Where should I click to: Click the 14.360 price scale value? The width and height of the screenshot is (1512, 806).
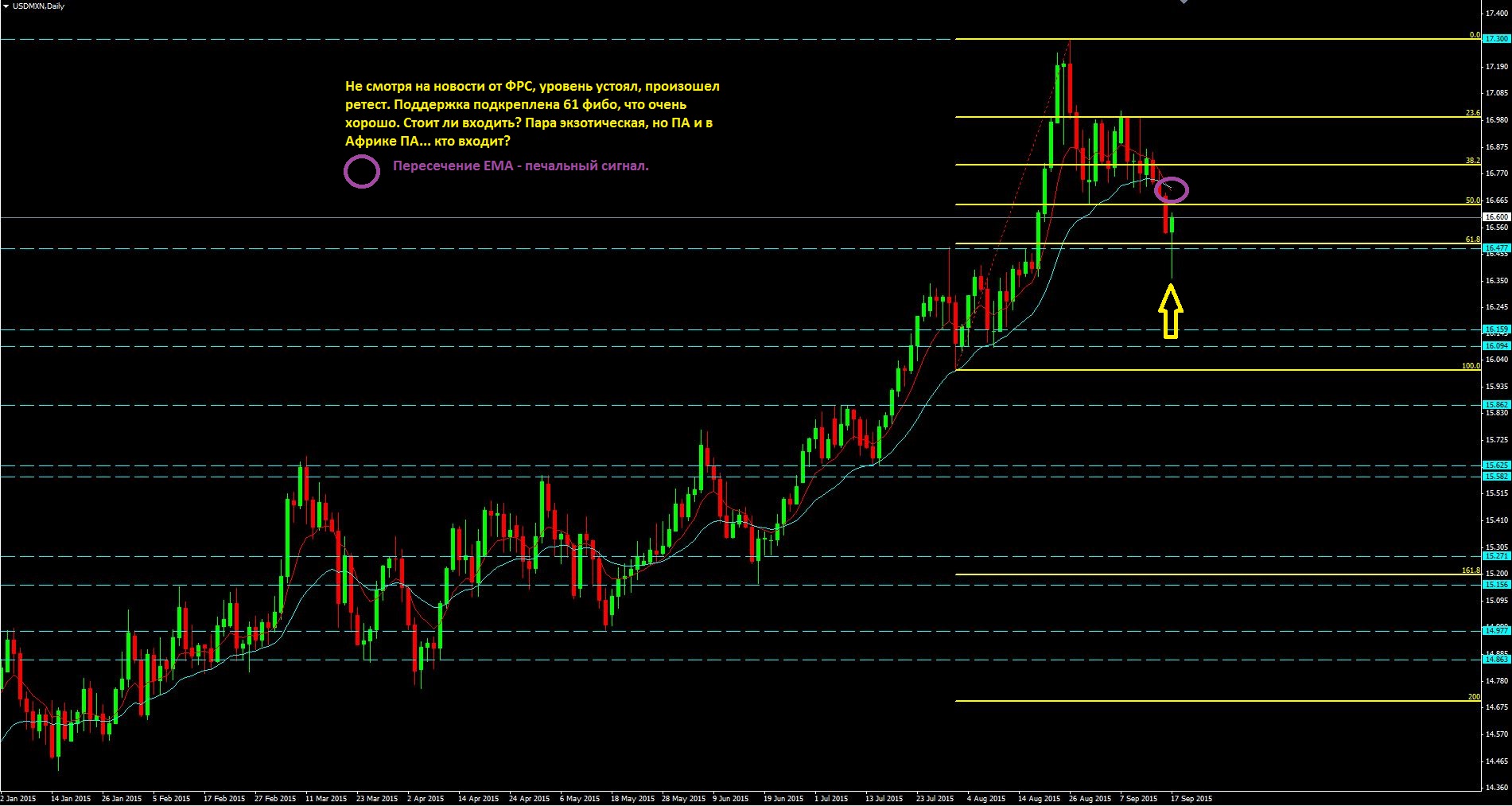pos(1497,788)
